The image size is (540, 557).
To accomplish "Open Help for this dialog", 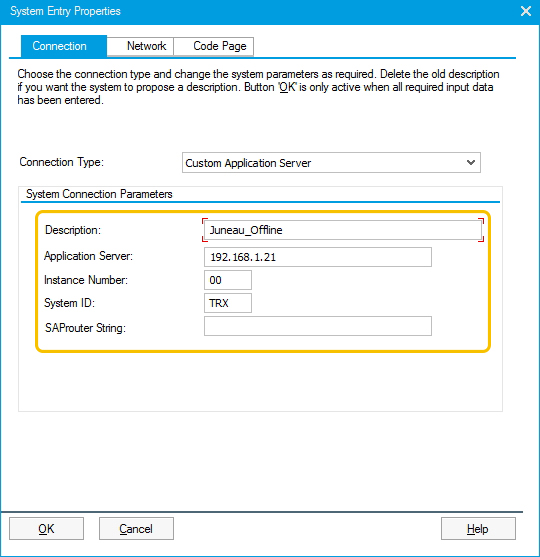I will (478, 529).
